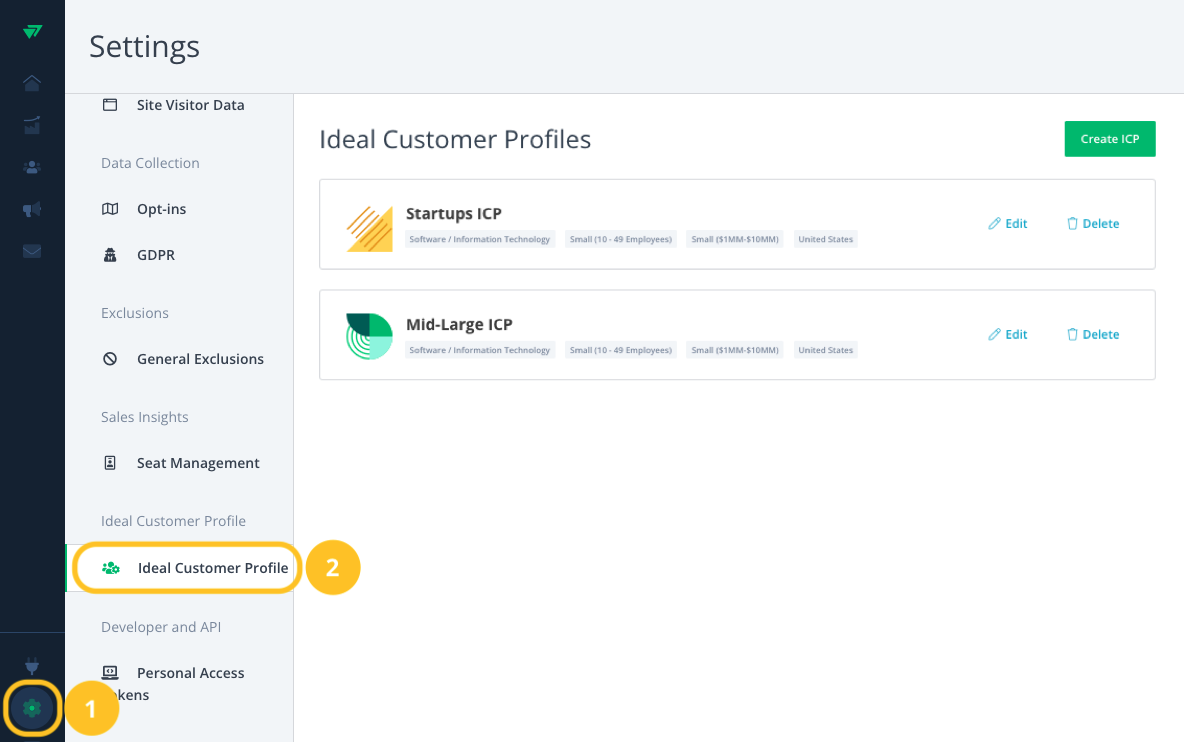Open the megaphone campaigns icon
This screenshot has height=742, width=1184.
click(32, 209)
